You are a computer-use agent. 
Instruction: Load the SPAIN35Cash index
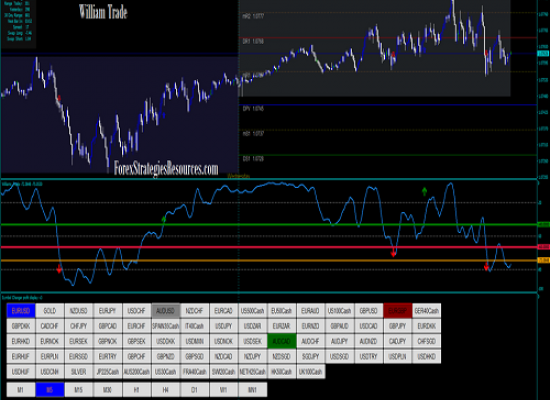click(x=166, y=326)
